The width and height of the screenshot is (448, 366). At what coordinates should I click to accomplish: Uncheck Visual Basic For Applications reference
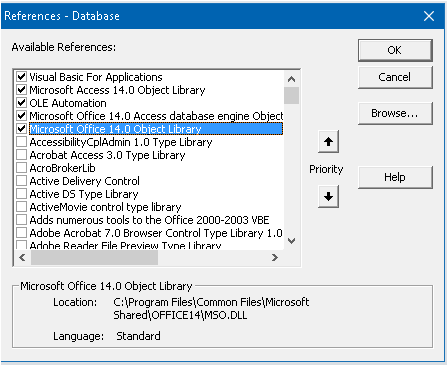pos(21,77)
